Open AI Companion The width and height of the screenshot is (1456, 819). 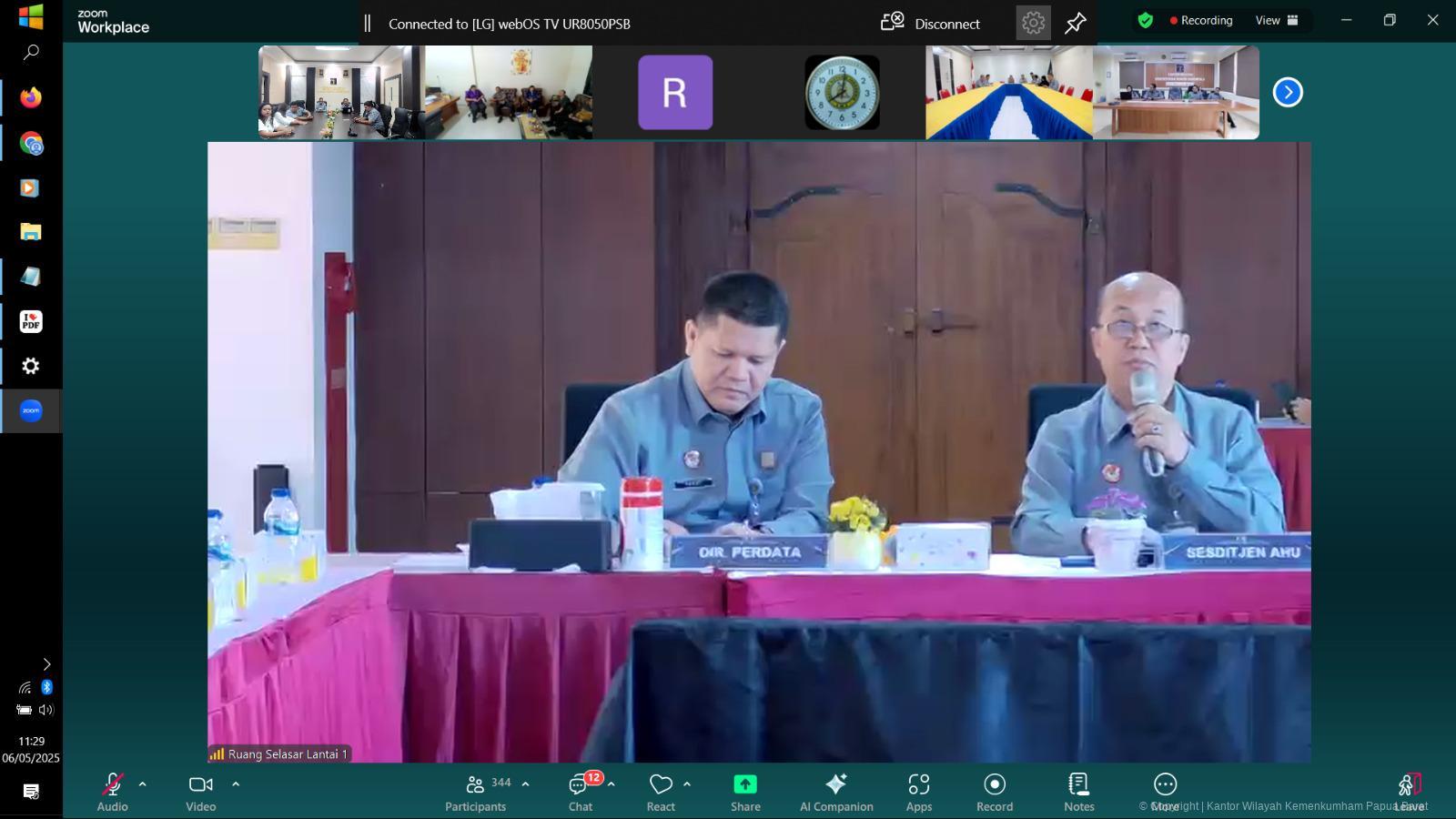pyautogui.click(x=835, y=791)
